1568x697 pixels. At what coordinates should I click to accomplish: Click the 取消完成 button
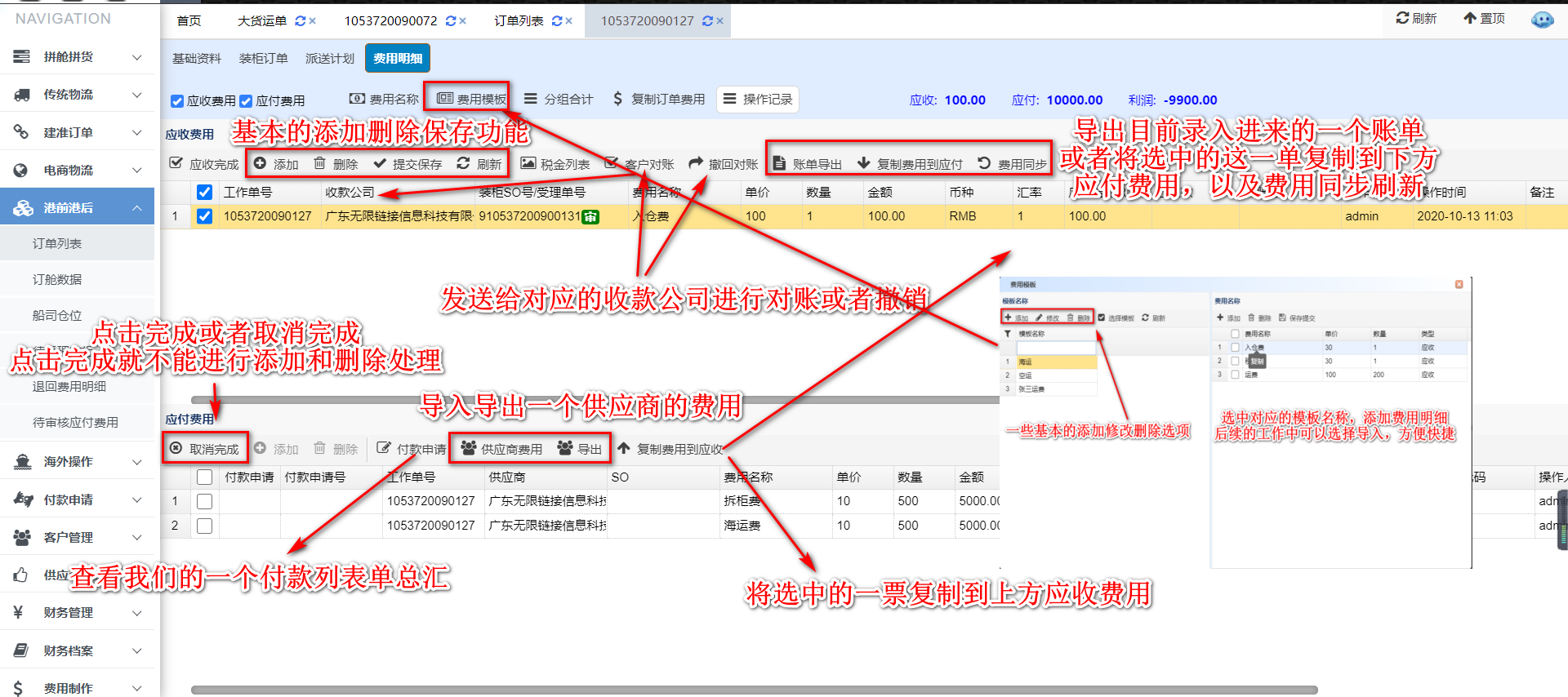[205, 449]
